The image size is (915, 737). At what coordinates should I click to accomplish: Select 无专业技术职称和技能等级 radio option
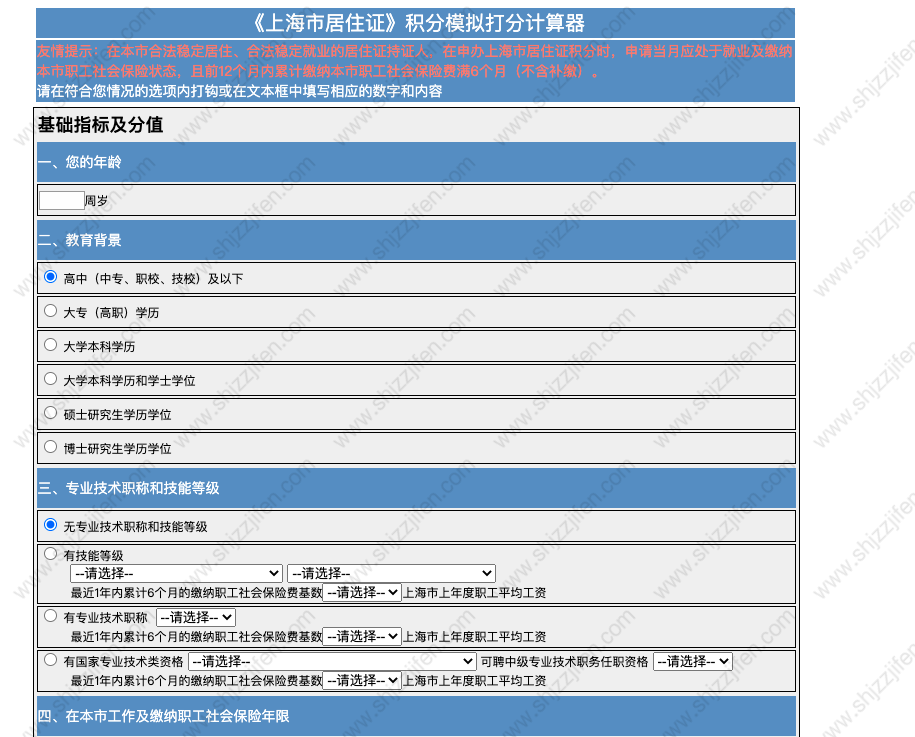tap(51, 525)
